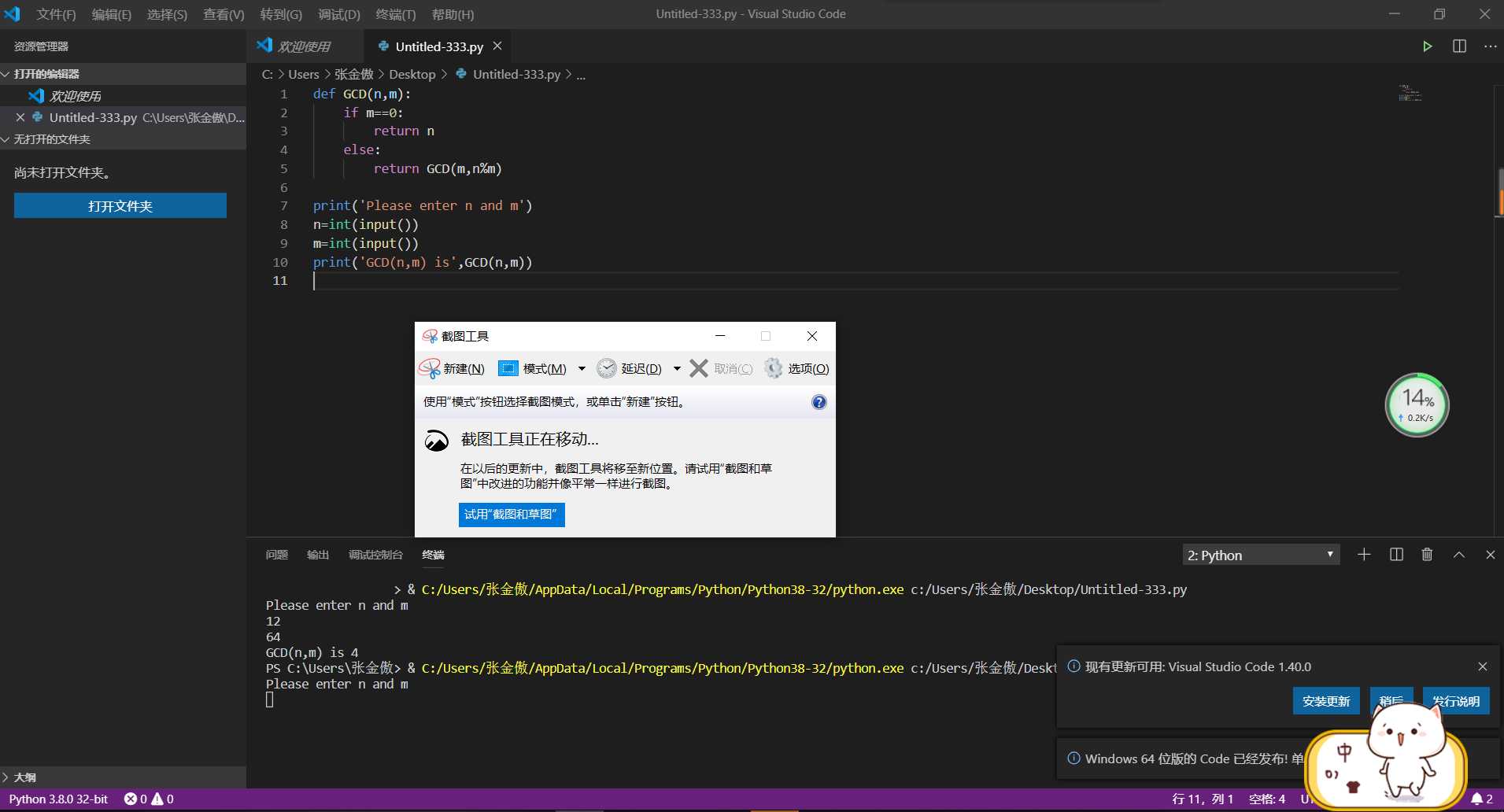Select Welcome entry in open editors
The height and width of the screenshot is (812, 1504).
click(123, 96)
